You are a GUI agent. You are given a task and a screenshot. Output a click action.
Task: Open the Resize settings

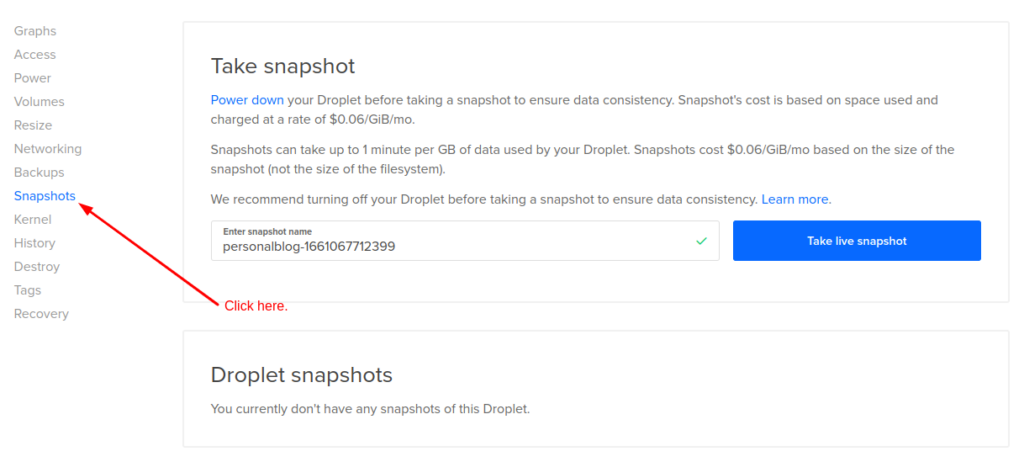pyautogui.click(x=33, y=125)
